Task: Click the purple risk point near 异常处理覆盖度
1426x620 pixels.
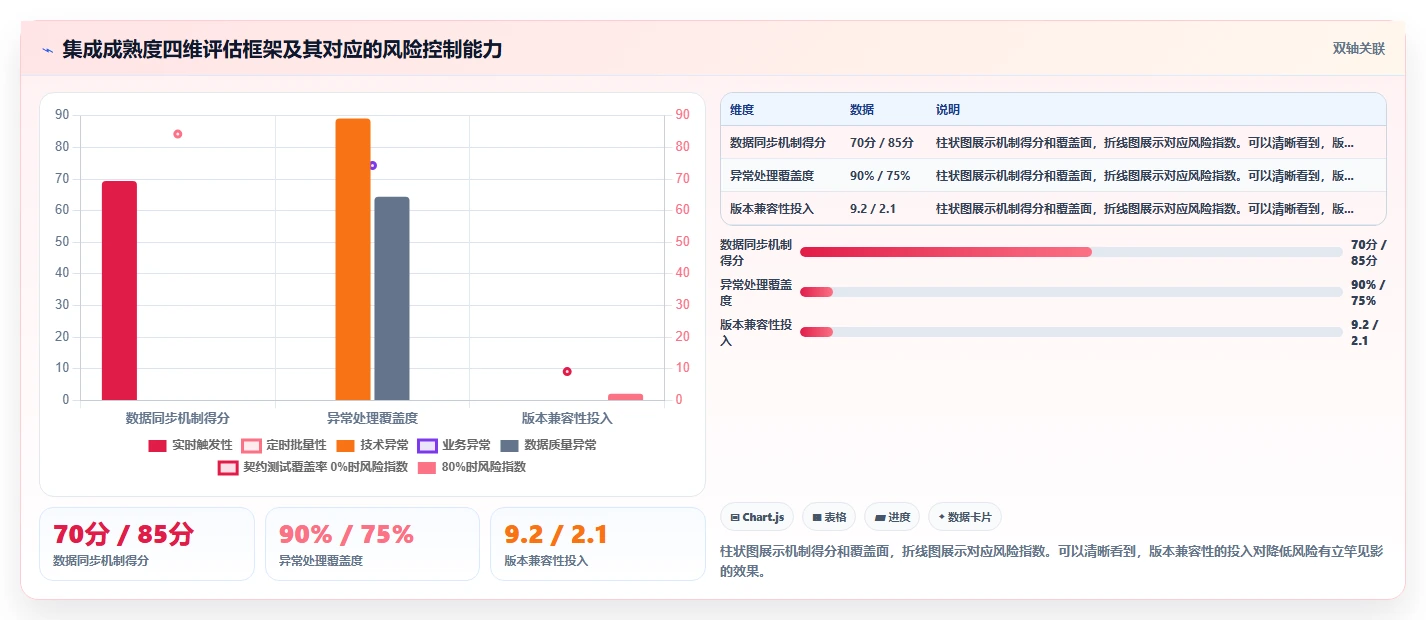Action: (x=372, y=165)
